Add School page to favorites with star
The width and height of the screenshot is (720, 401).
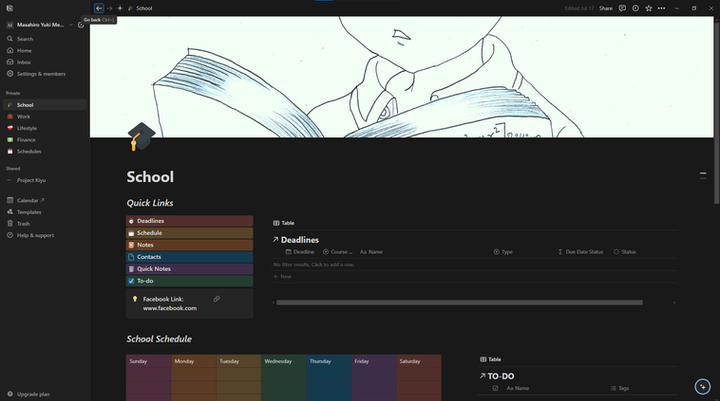(x=648, y=8)
